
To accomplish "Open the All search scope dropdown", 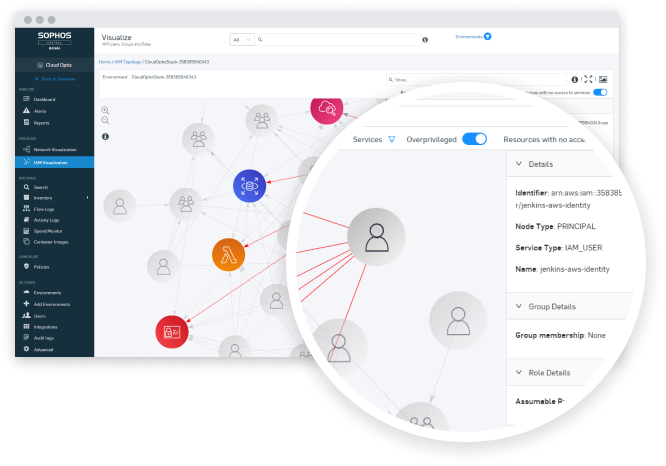I will pos(241,40).
